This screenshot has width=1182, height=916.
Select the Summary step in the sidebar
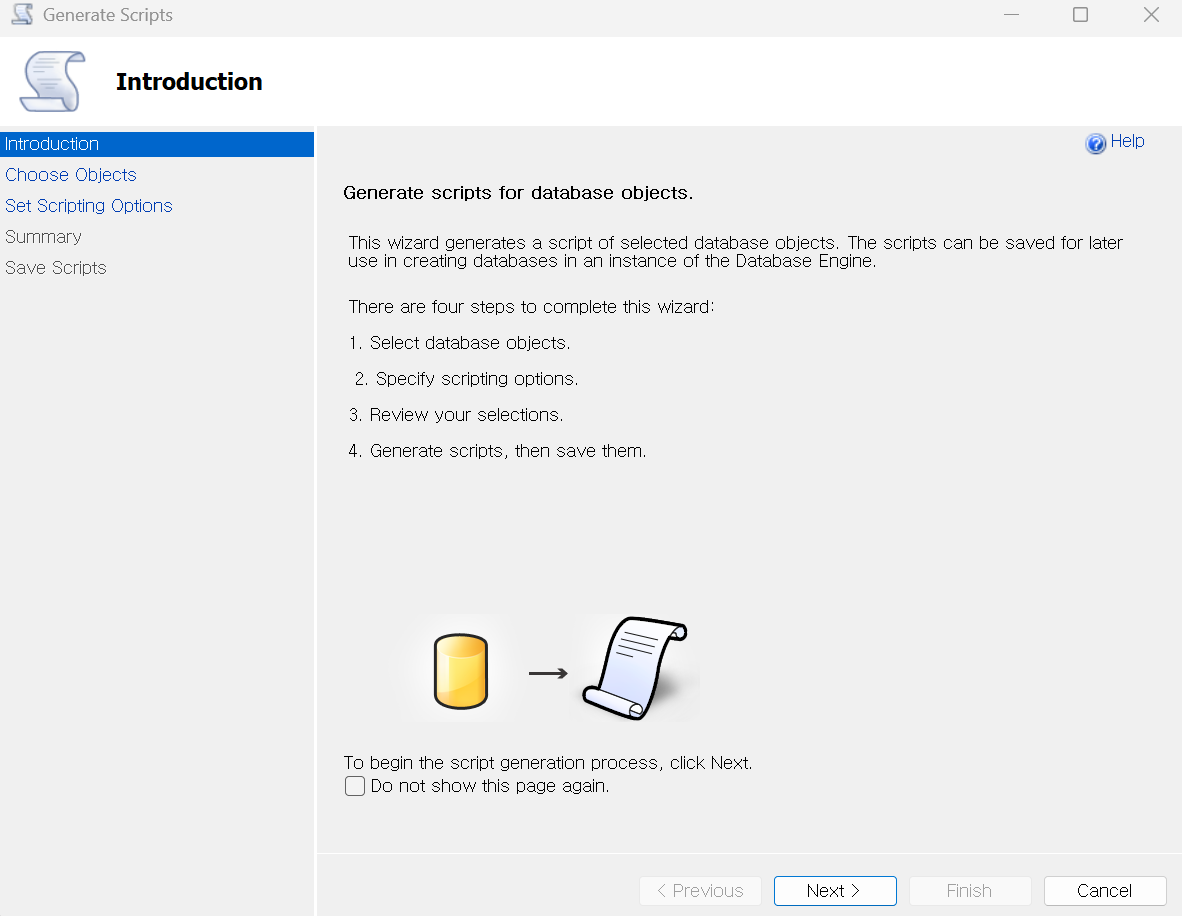pos(44,237)
